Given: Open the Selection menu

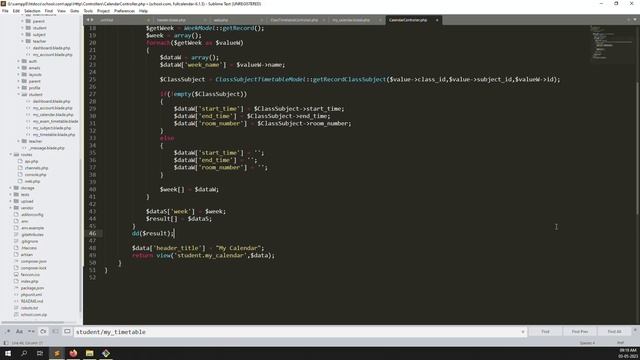Looking at the screenshot, I should point(32,11).
